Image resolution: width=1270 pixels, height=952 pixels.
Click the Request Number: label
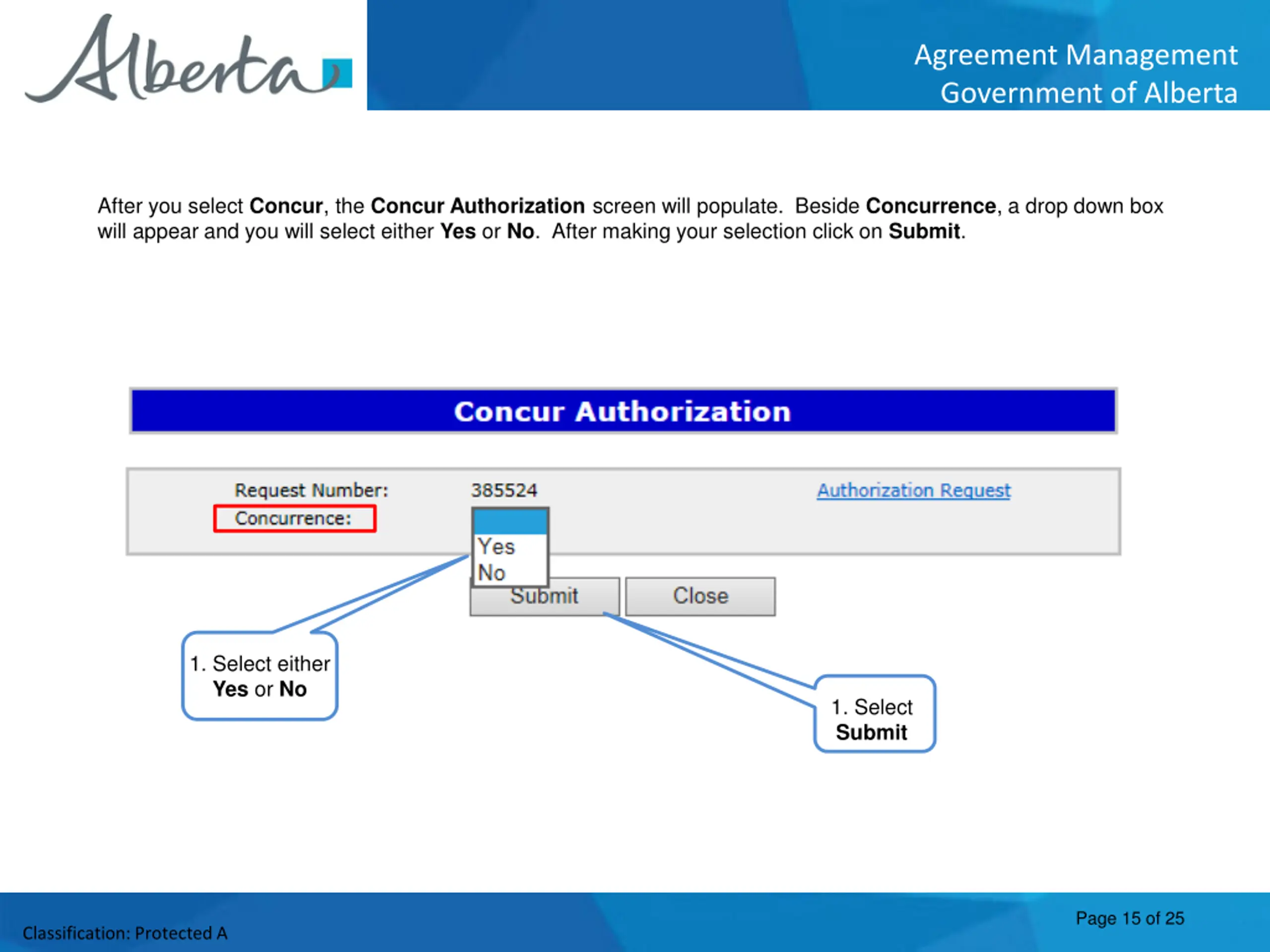(x=312, y=491)
